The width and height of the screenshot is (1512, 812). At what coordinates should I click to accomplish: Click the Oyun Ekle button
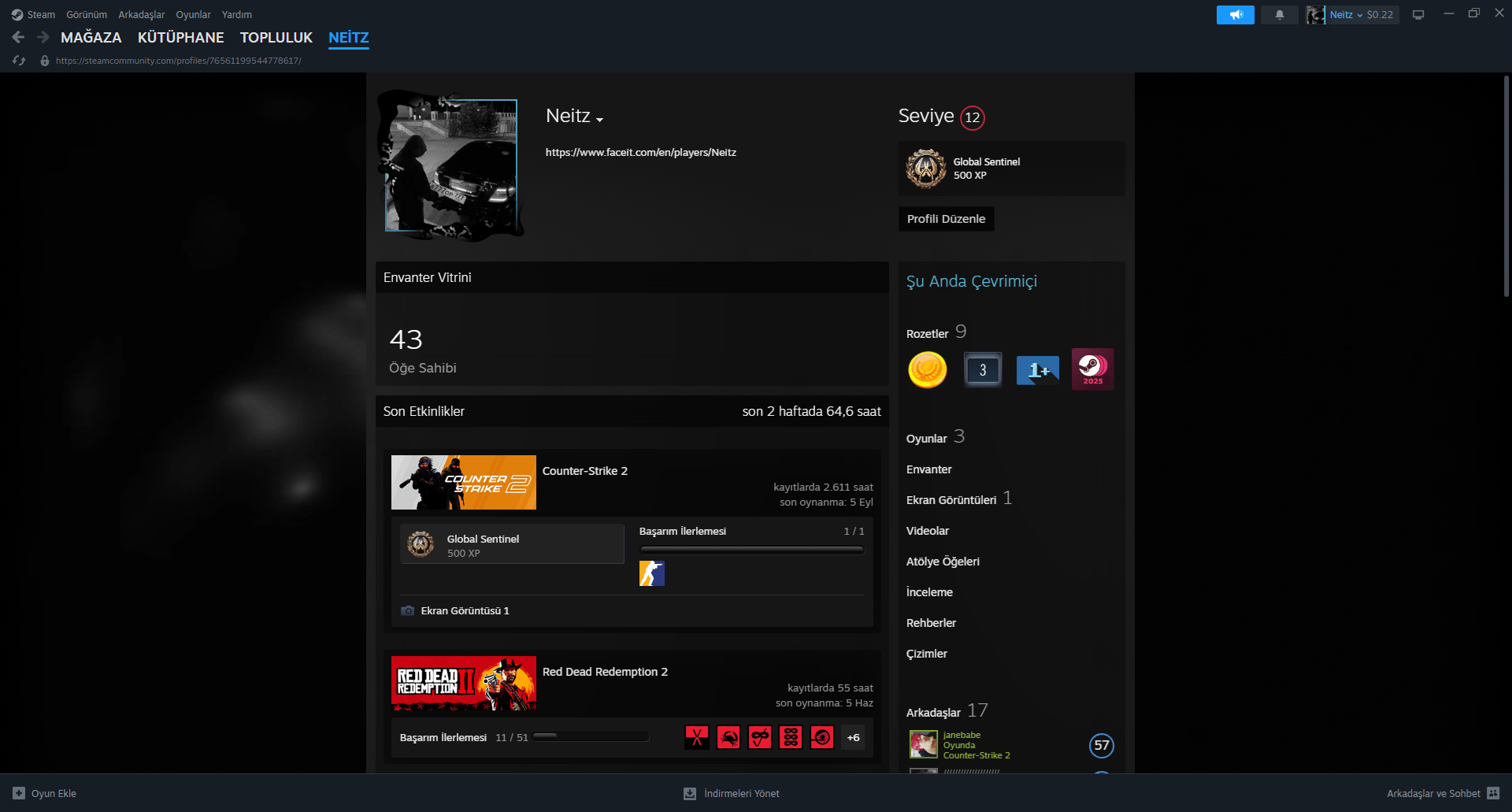coord(45,793)
